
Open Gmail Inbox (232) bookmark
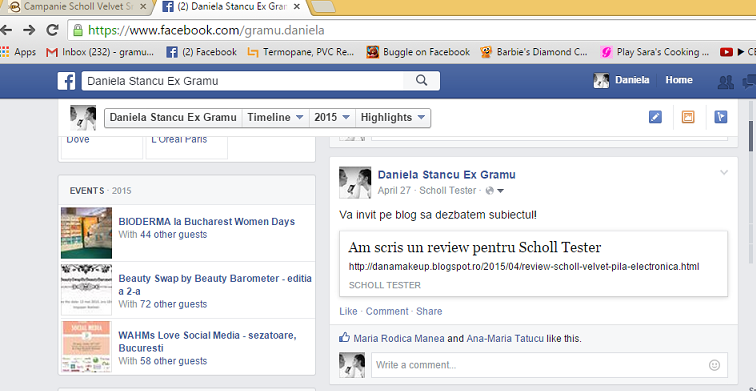coord(100,52)
